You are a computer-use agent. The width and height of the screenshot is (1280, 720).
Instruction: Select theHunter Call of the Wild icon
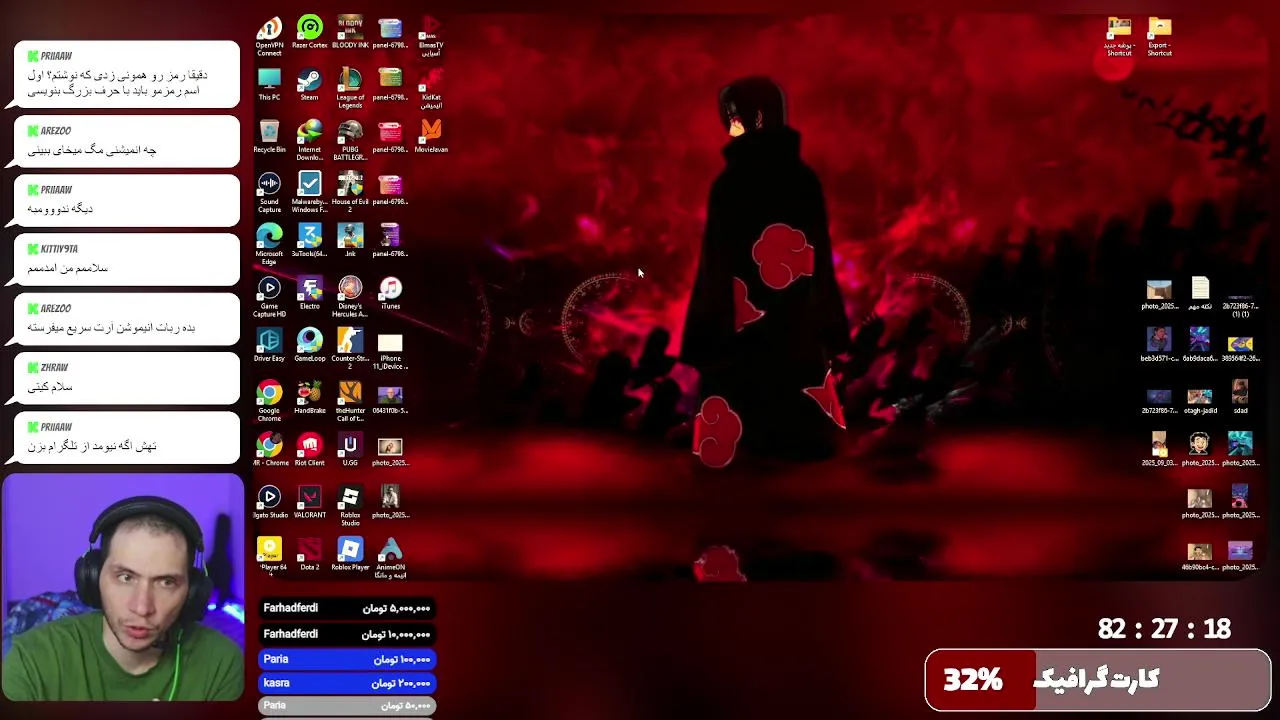tap(350, 401)
